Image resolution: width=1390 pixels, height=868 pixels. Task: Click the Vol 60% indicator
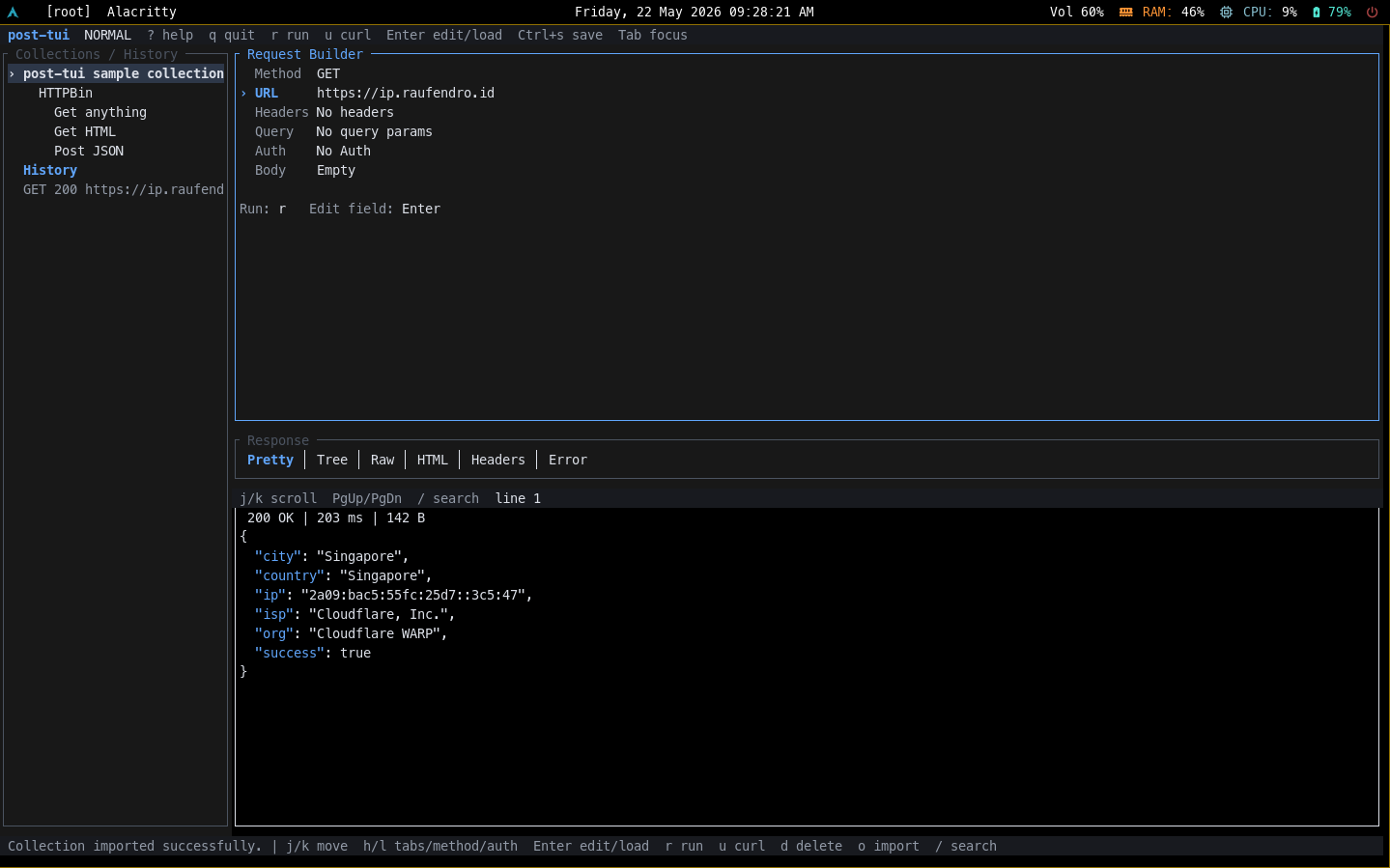pyautogui.click(x=1077, y=13)
